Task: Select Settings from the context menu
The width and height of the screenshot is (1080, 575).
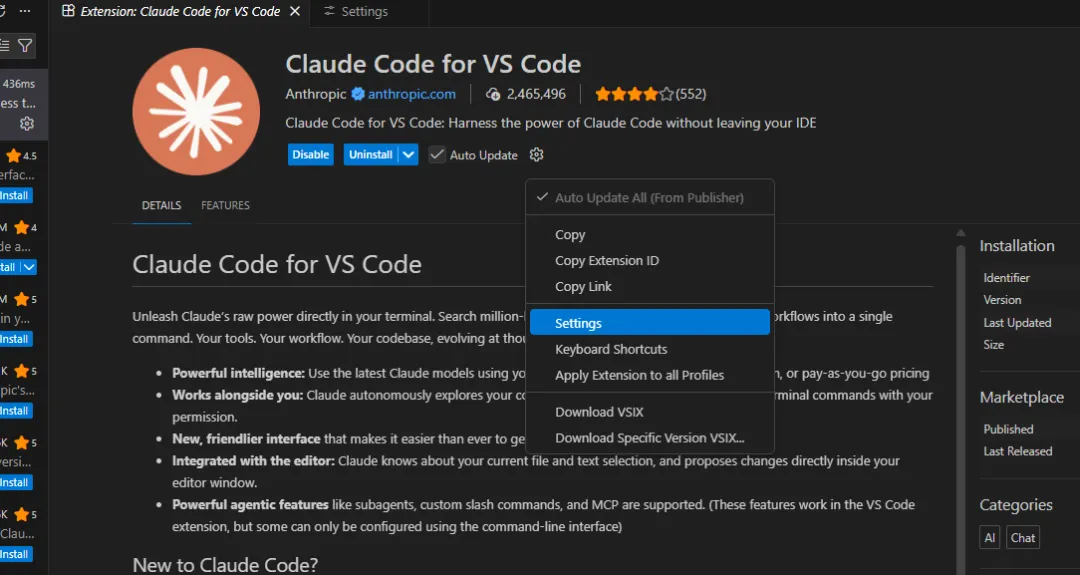Action: pos(578,323)
